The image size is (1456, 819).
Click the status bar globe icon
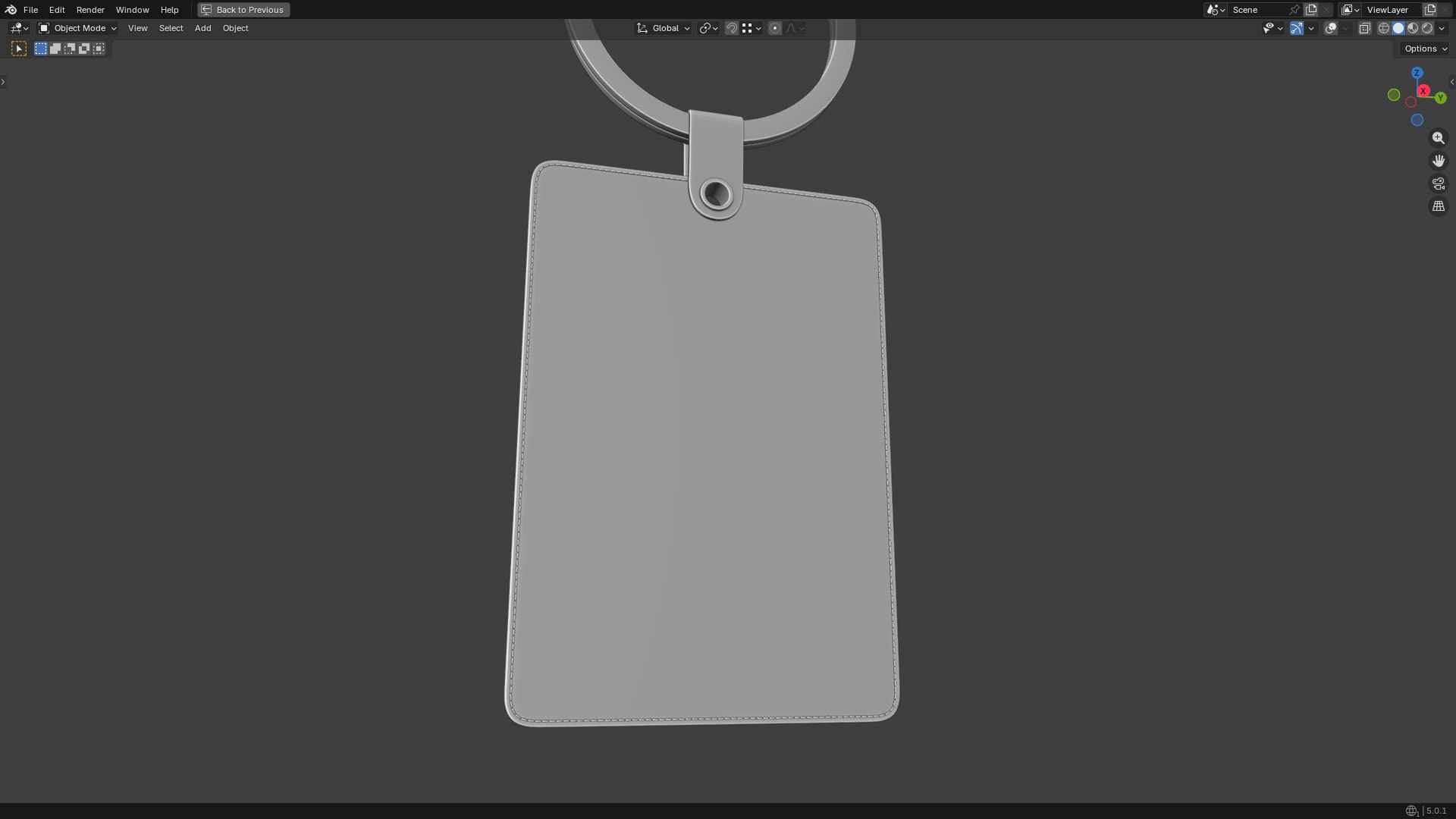click(x=1411, y=811)
